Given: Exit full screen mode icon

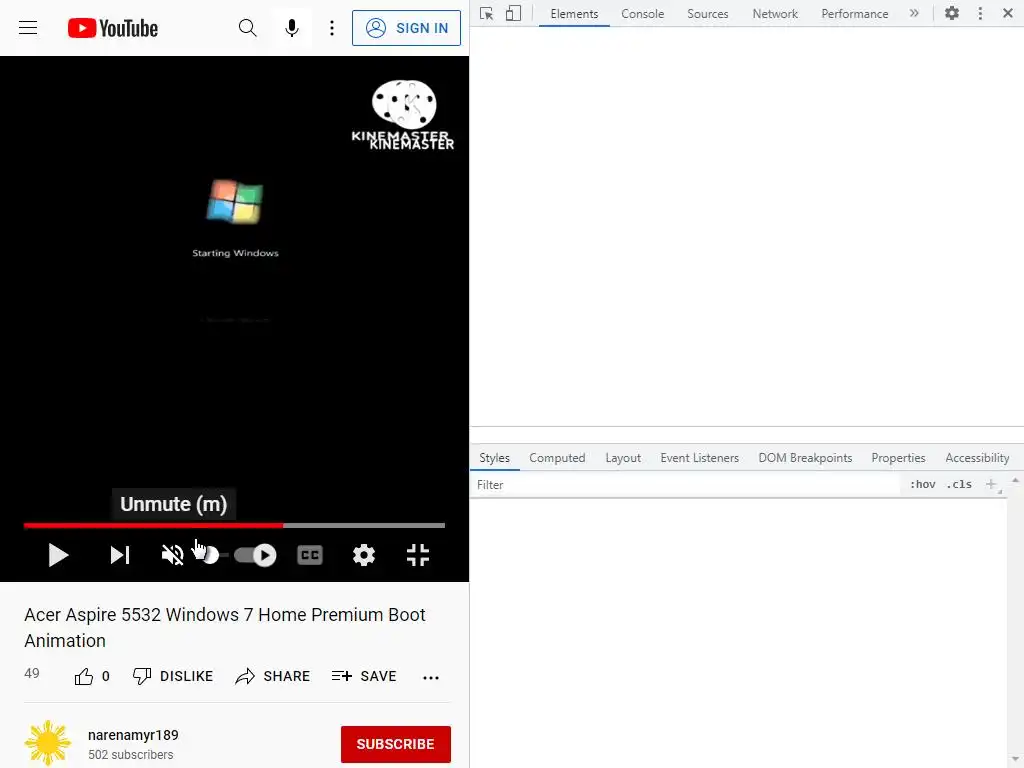Looking at the screenshot, I should point(418,555).
